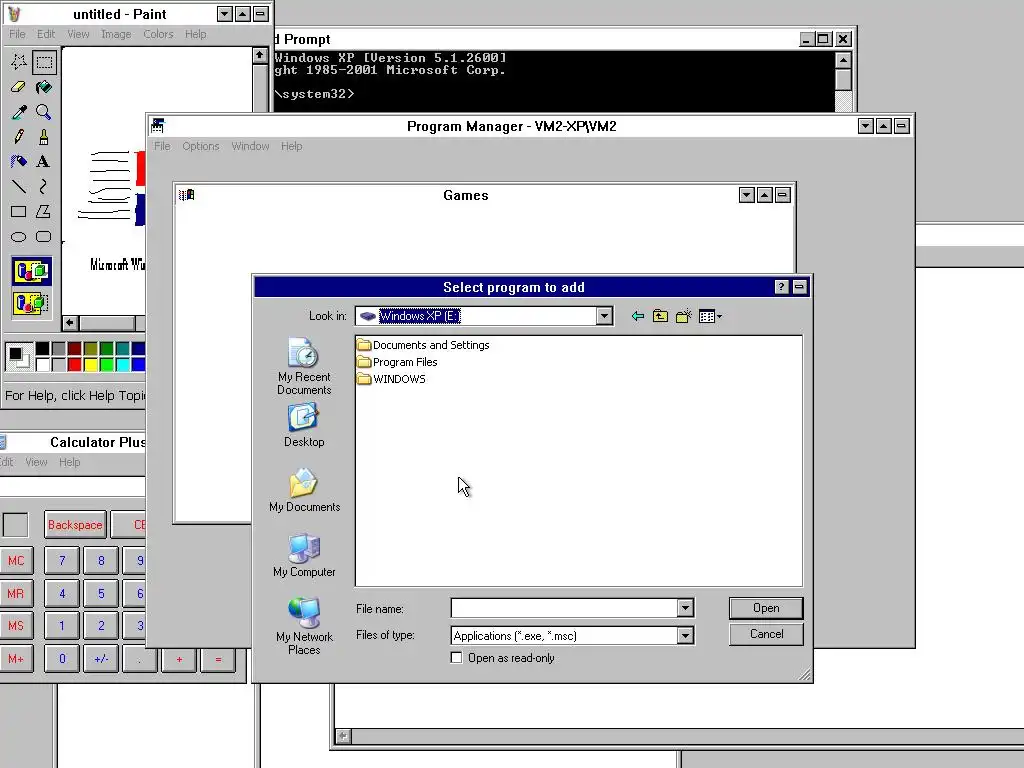This screenshot has width=1024, height=768.
Task: Open the View menu in Calculator Plus
Action: tap(36, 462)
